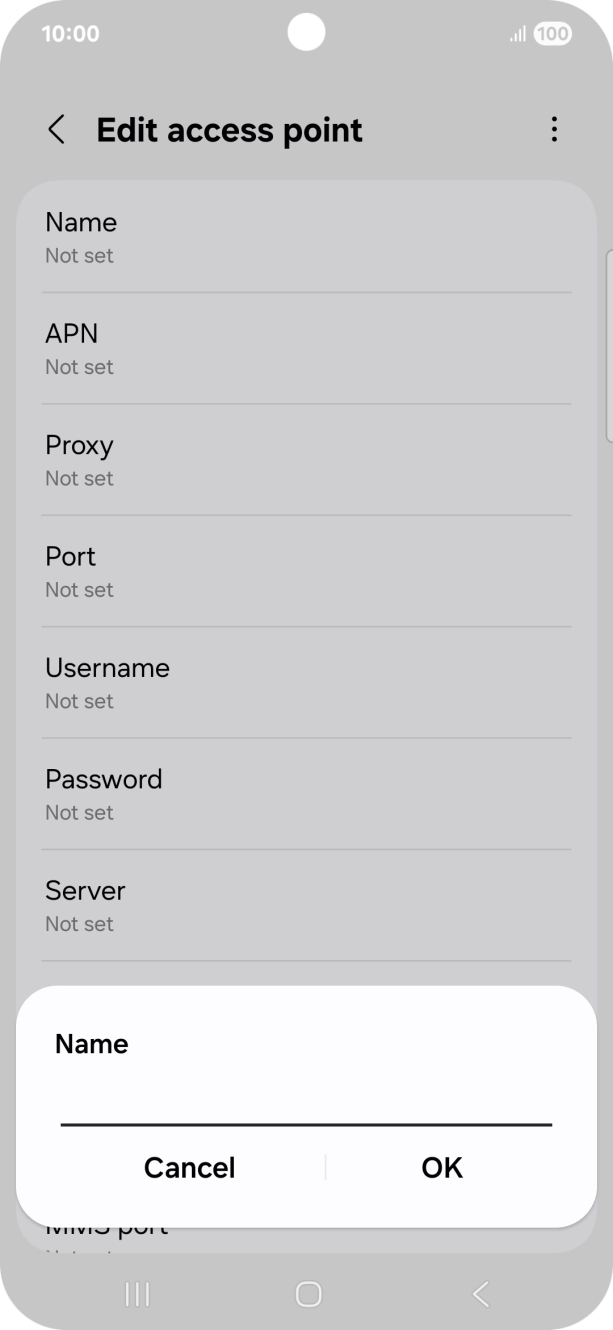Open the Username setting
613x1330 pixels.
(306, 682)
